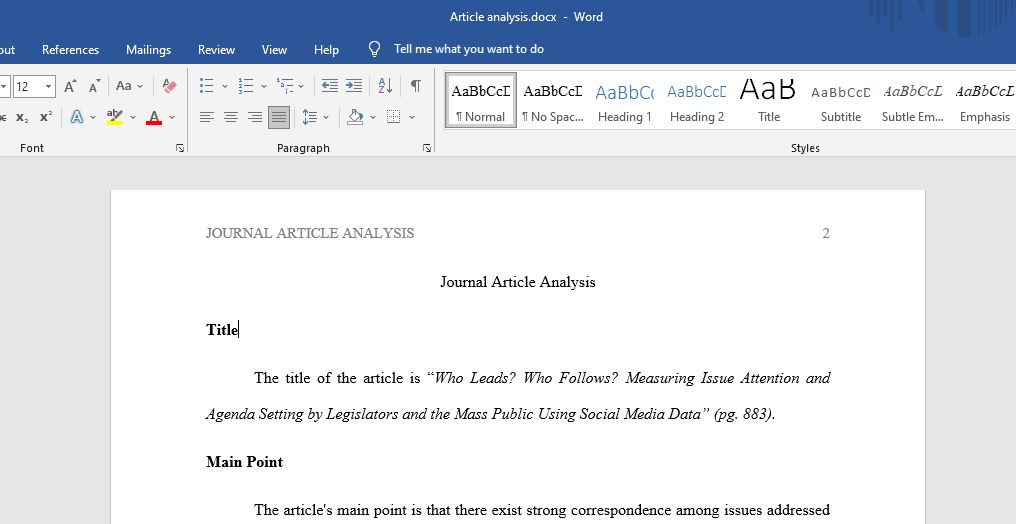Expand shading color dropdown arrow
The image size is (1016, 524).
(373, 117)
